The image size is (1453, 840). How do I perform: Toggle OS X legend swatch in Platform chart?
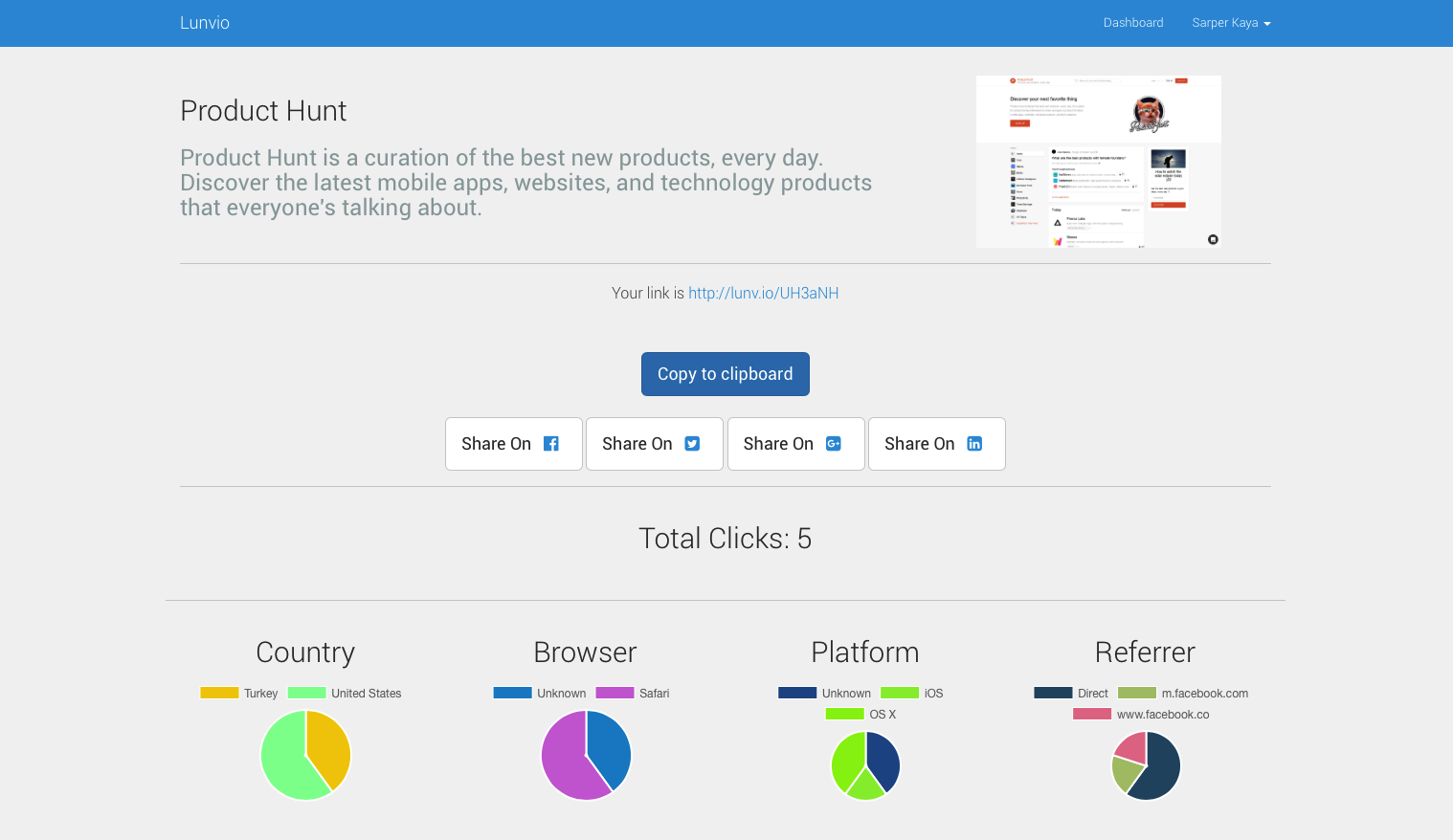click(845, 714)
